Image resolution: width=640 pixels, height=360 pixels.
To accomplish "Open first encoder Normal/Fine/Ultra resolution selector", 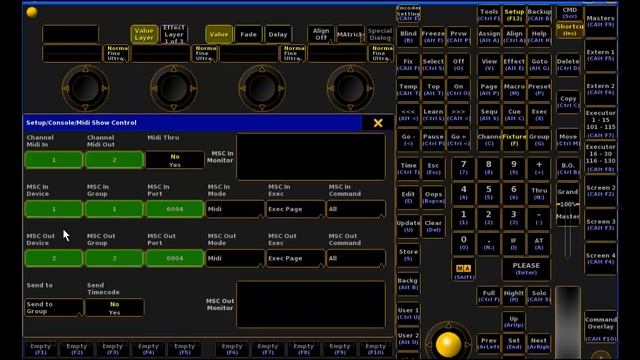I will click(116, 53).
